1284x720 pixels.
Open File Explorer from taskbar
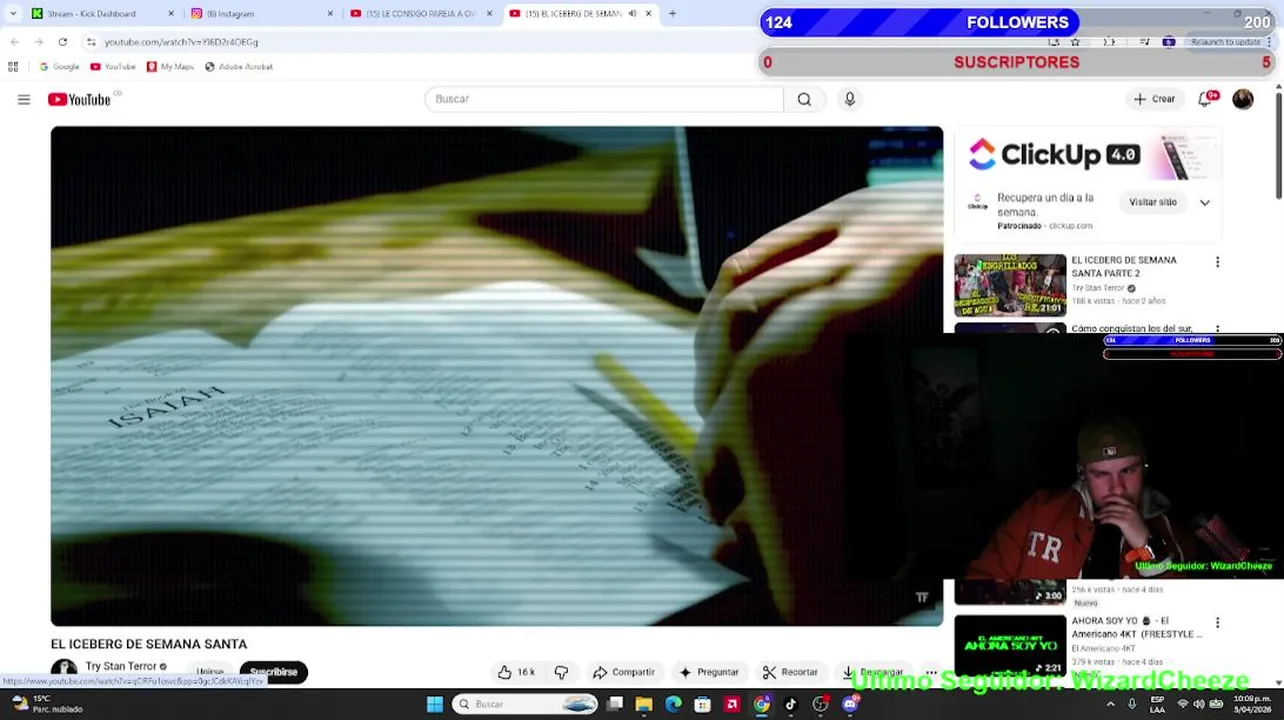644,704
